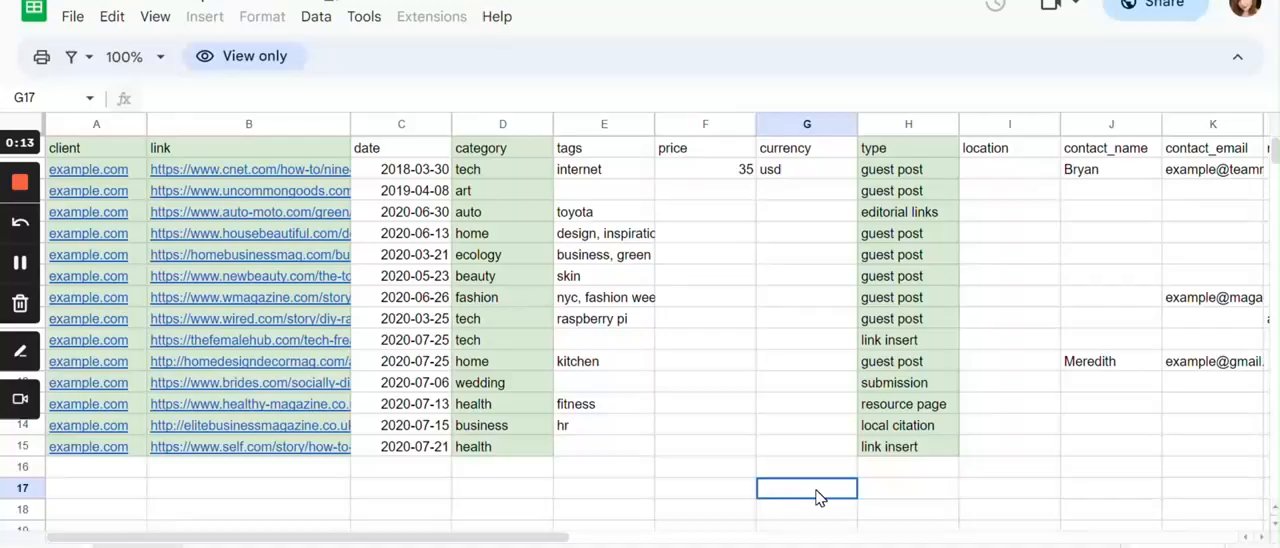Pause the screen recording

tap(20, 262)
